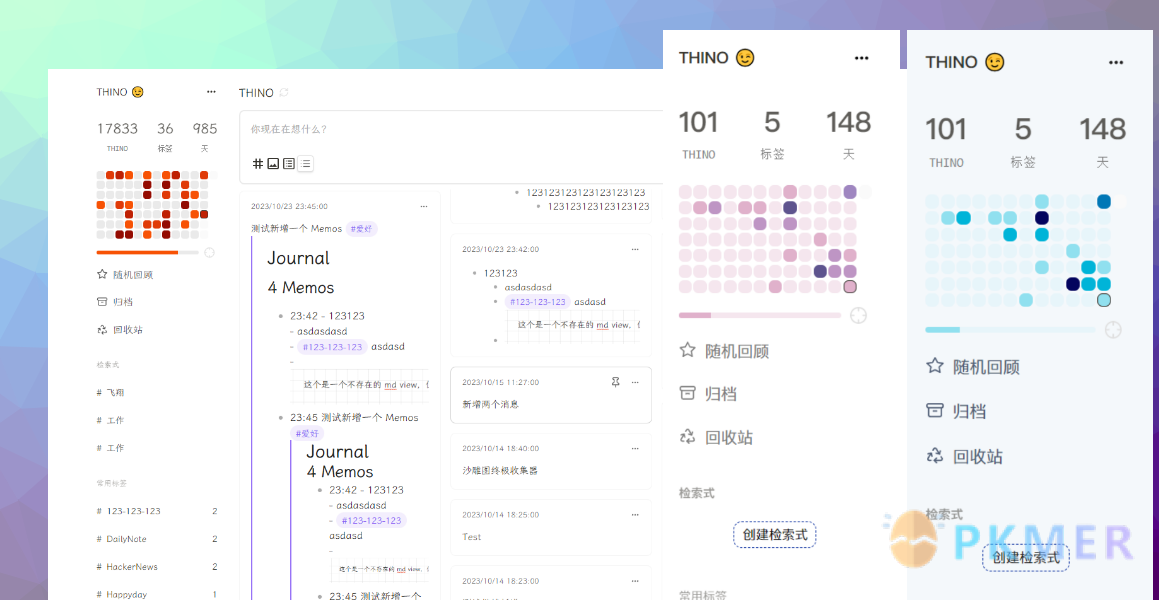Click the recycle icon in orange sidebar
Image resolution: width=1159 pixels, height=600 pixels.
click(102, 330)
